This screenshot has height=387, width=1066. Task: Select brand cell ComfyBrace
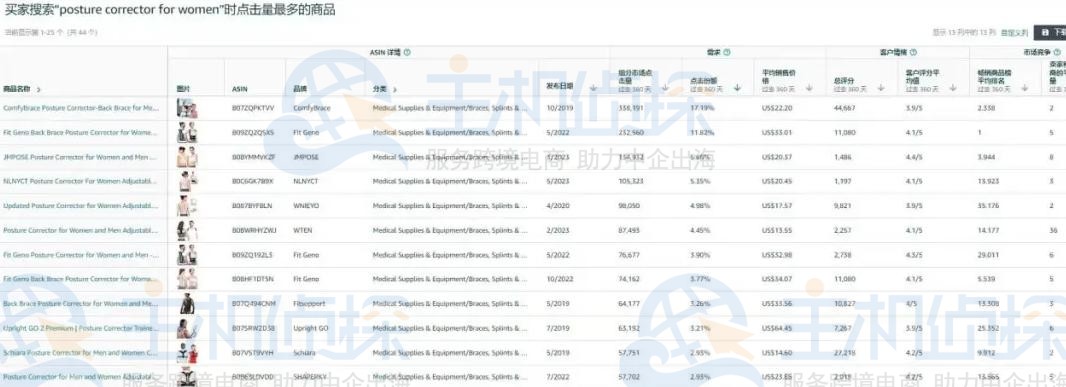(x=311, y=108)
